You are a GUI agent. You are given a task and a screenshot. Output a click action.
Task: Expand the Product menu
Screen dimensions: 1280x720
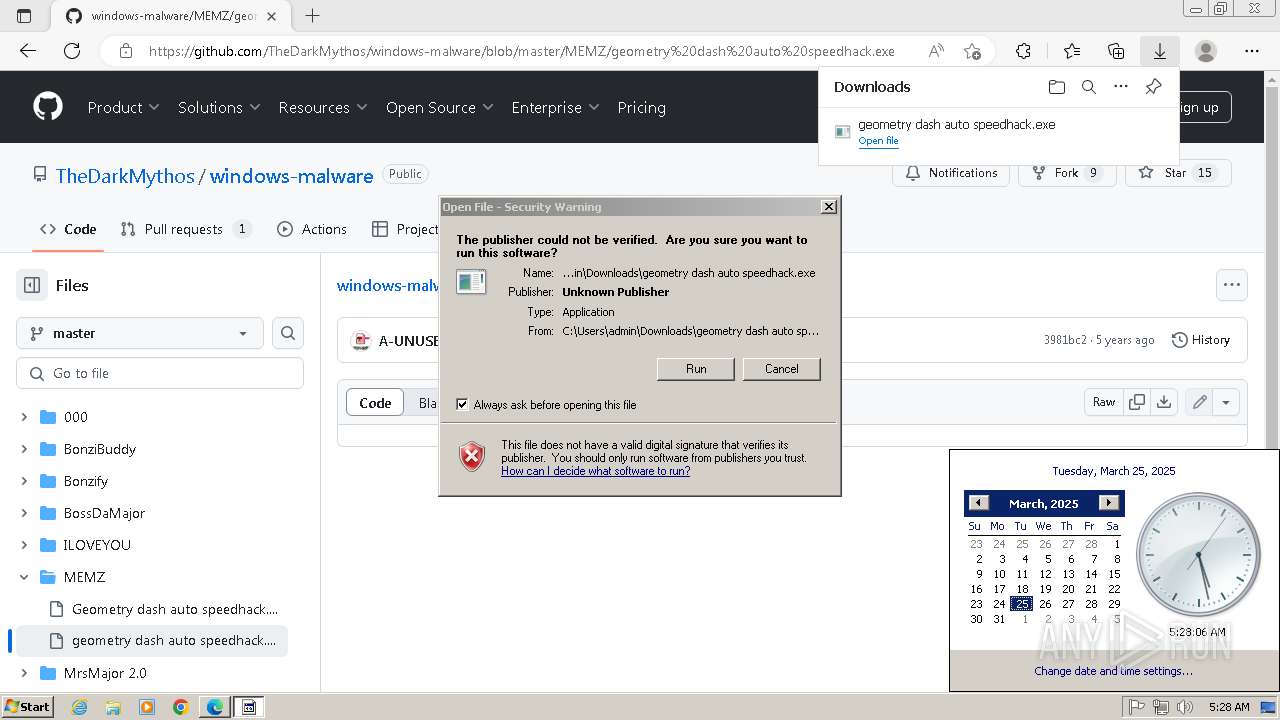(x=123, y=107)
